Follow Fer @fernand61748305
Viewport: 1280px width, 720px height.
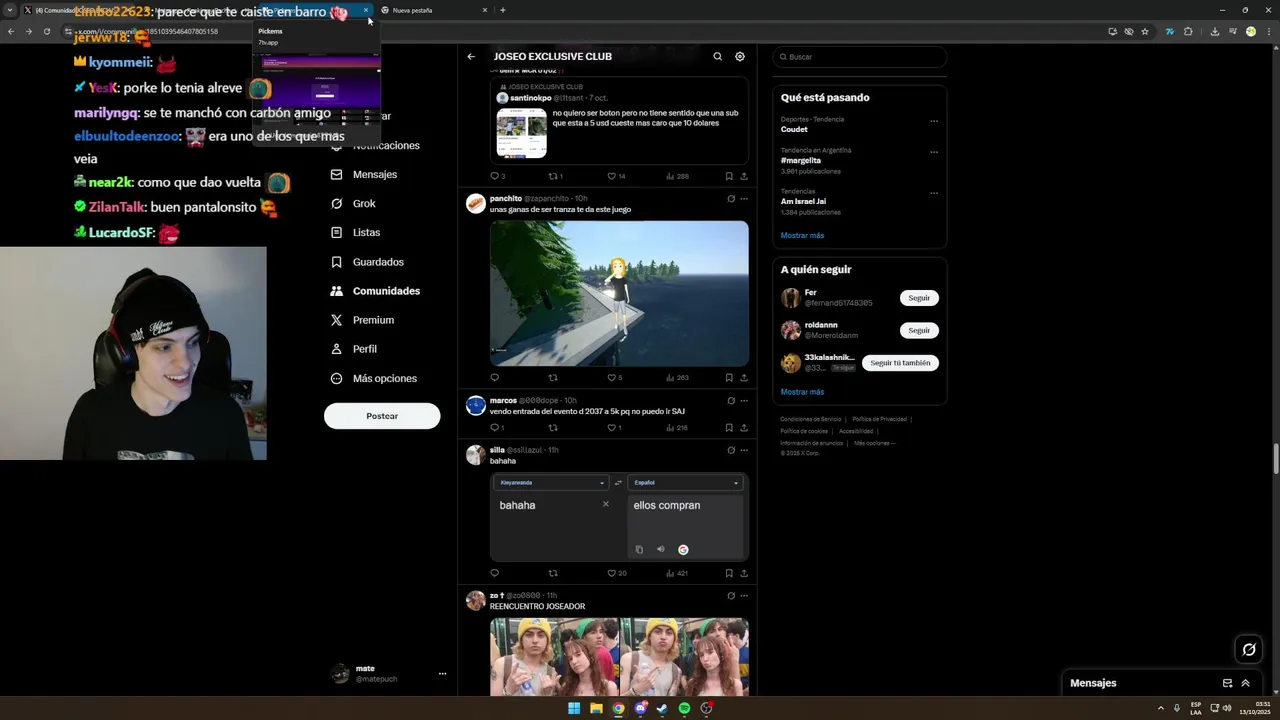919,298
